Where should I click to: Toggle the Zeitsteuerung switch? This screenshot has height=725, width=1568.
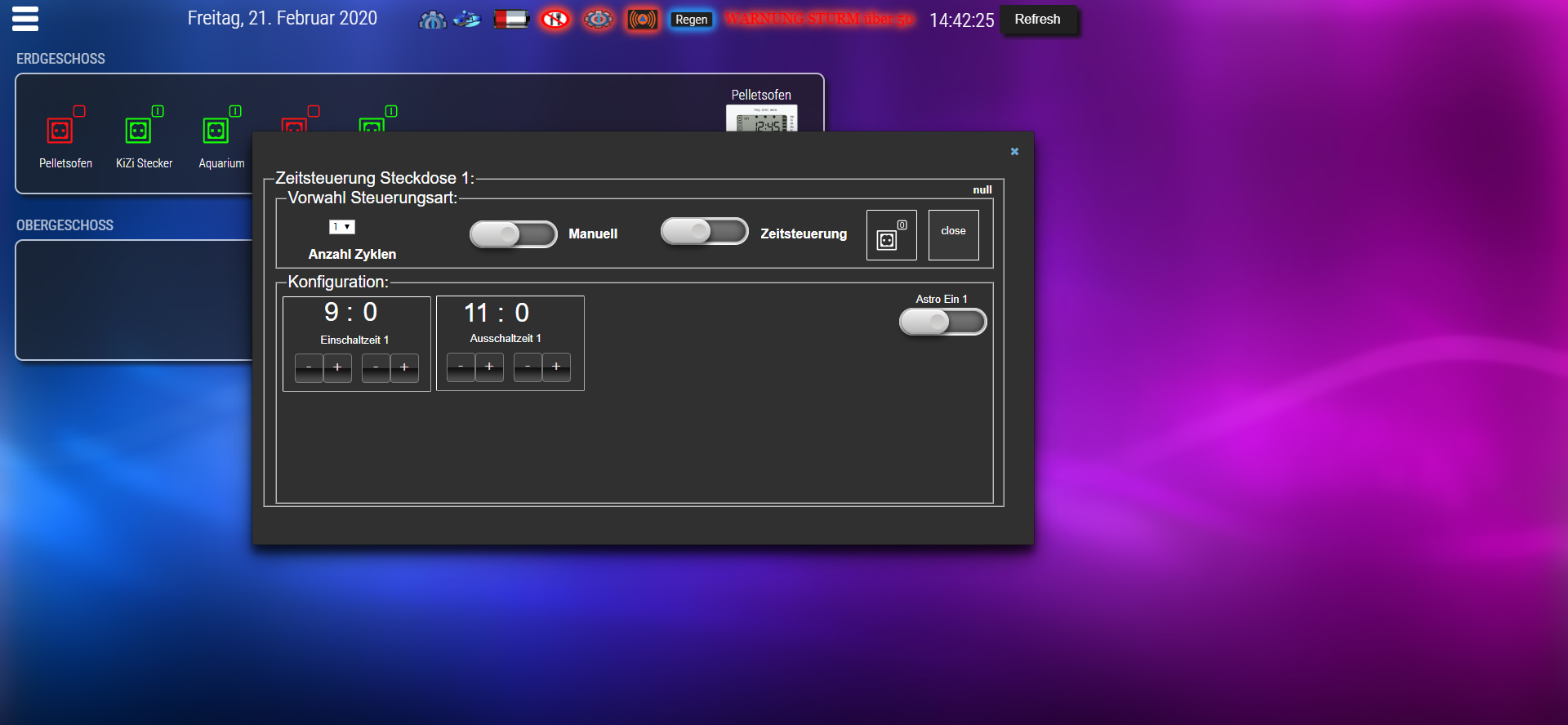(x=704, y=232)
